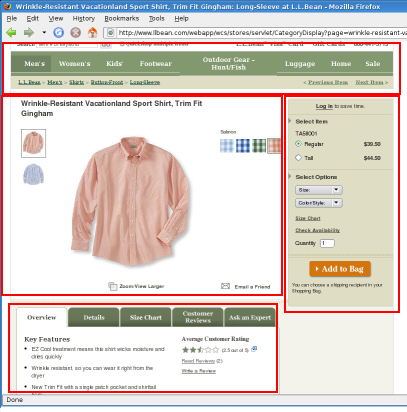This screenshot has width=407, height=412.
Task: Open the Tools menu
Action: click(157, 19)
